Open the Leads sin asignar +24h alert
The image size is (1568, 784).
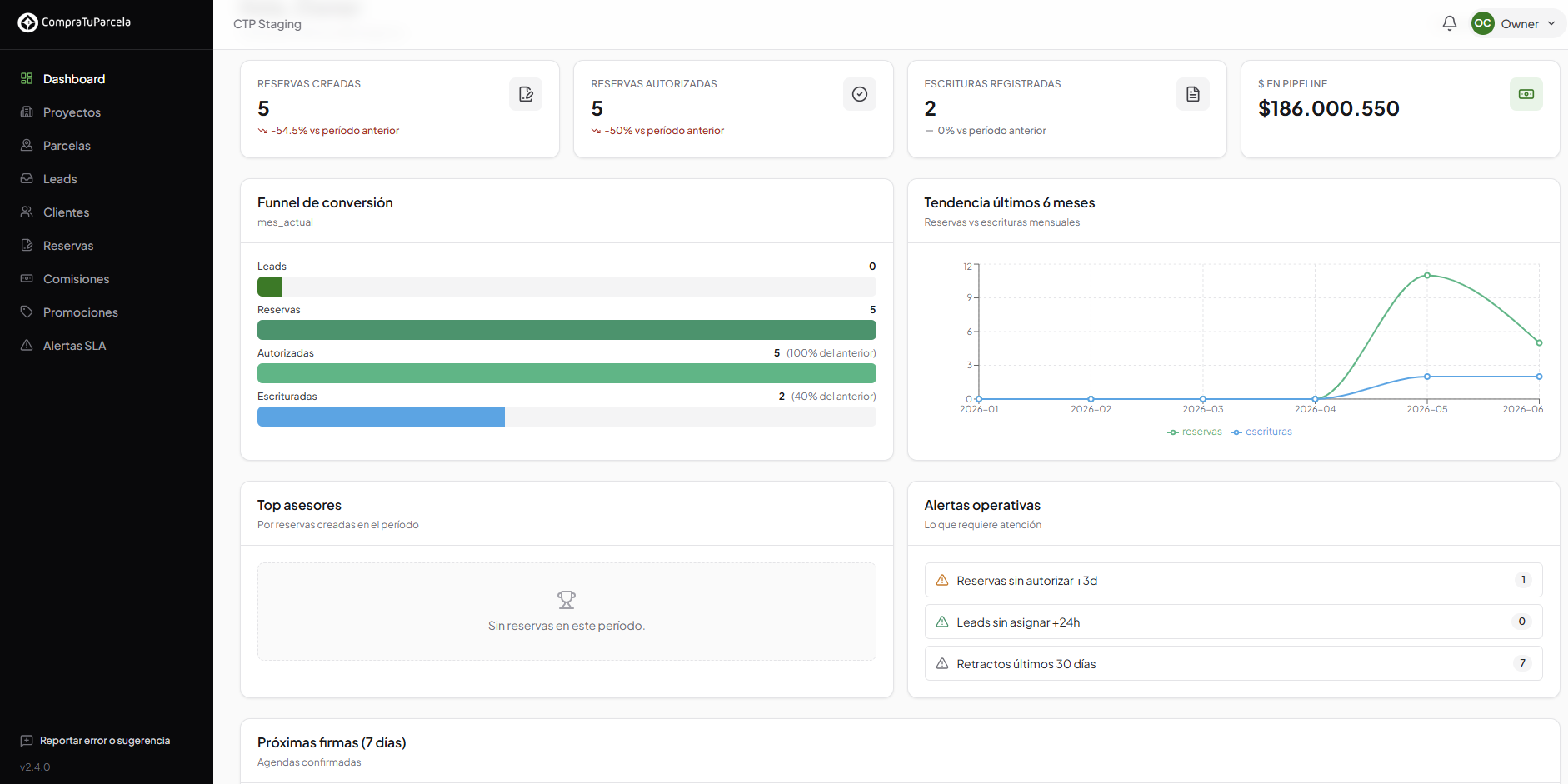coord(1233,622)
